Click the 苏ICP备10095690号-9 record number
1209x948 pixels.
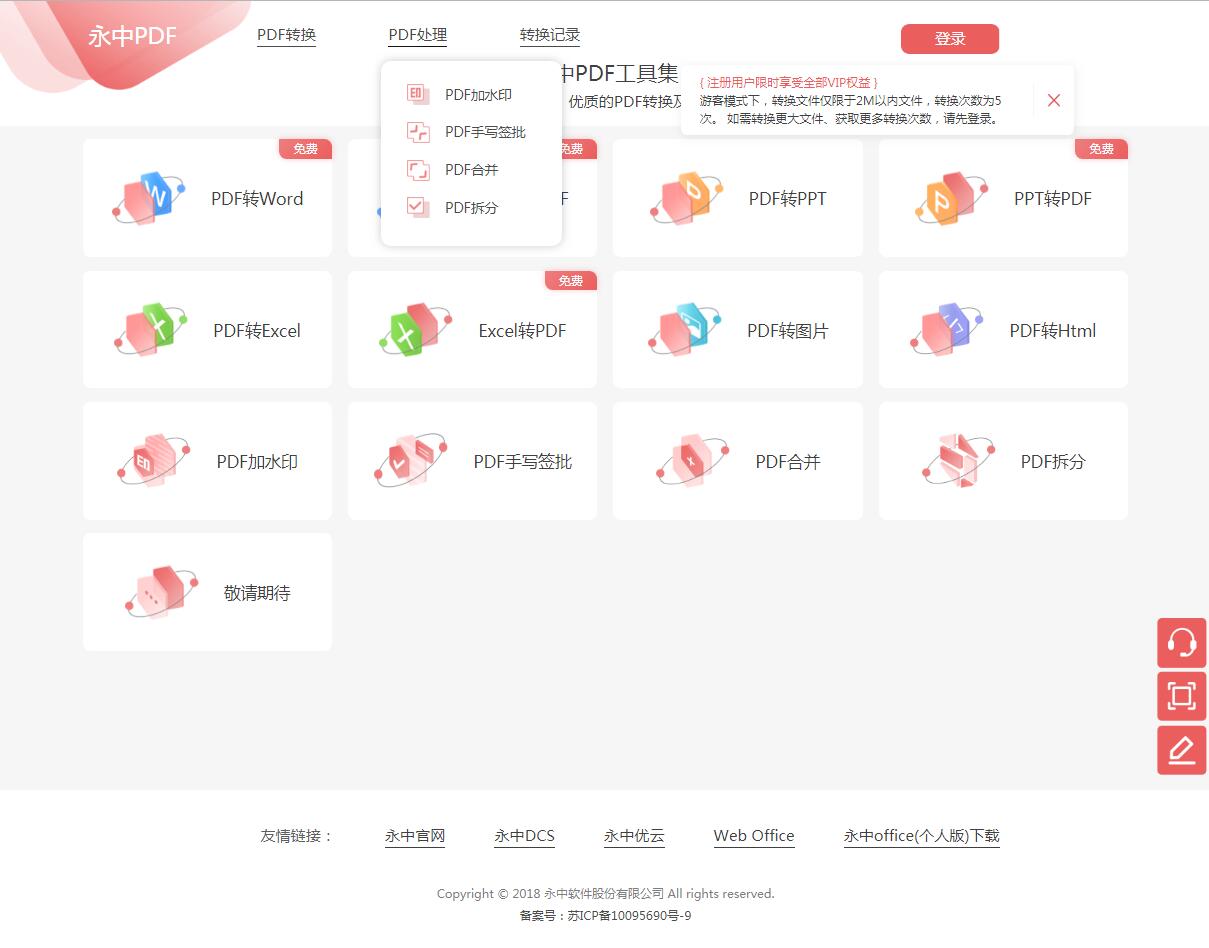[x=630, y=915]
